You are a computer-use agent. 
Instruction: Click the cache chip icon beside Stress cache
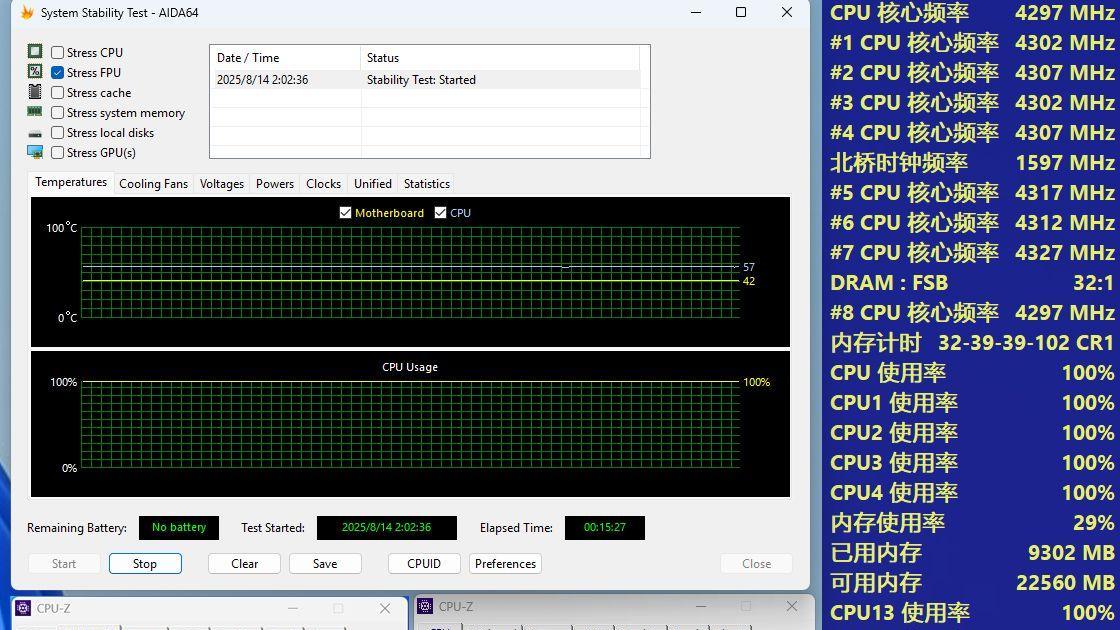tap(35, 91)
